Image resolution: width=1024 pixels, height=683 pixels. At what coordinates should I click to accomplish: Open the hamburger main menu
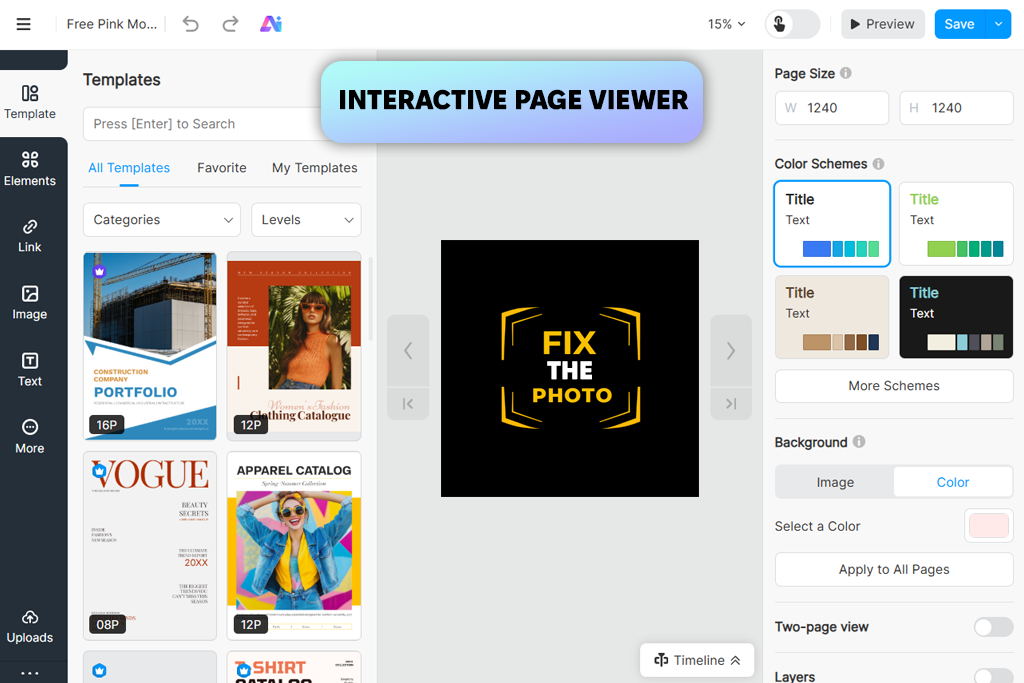click(x=24, y=24)
